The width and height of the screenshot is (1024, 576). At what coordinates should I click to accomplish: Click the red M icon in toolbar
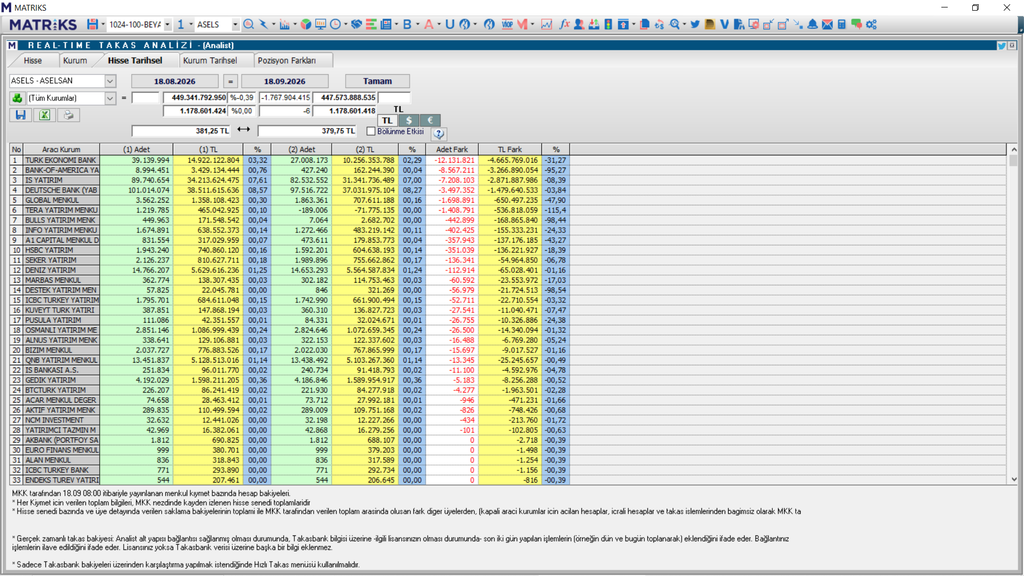coord(522,24)
